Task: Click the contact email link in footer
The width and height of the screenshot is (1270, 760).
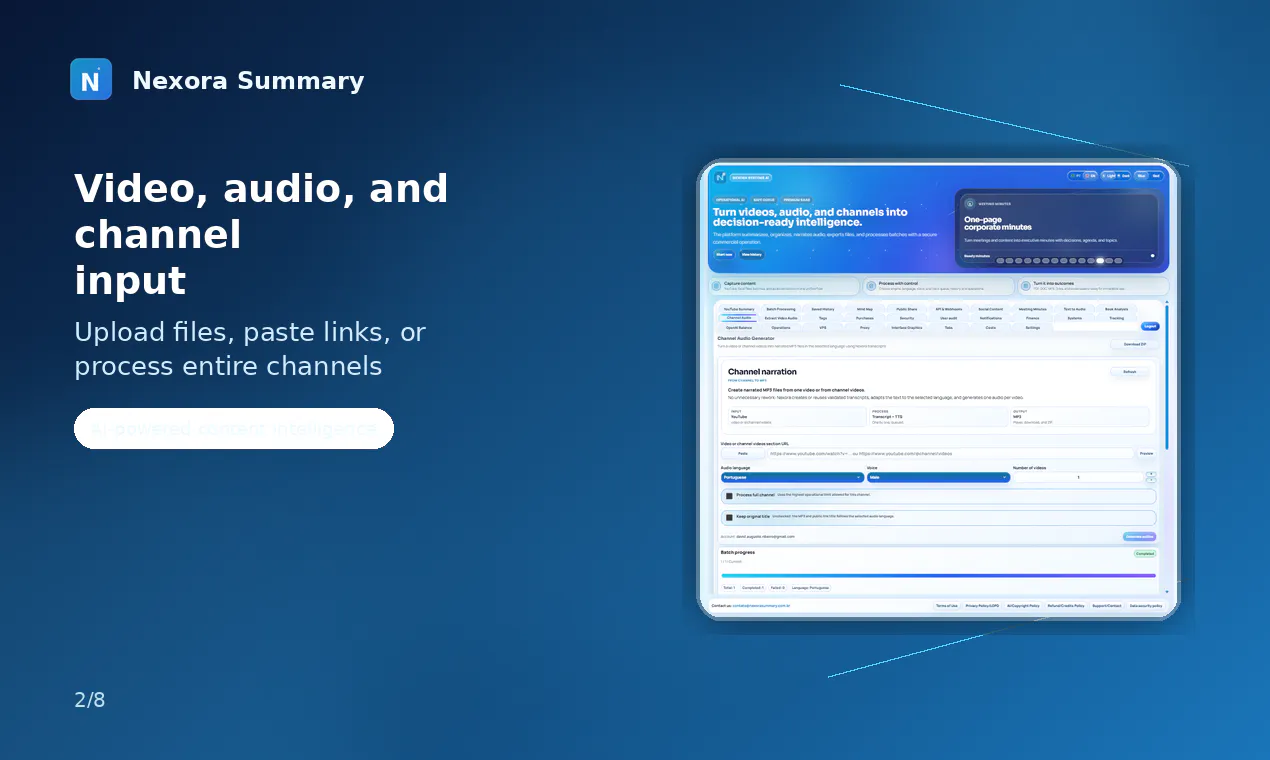Action: [x=761, y=606]
